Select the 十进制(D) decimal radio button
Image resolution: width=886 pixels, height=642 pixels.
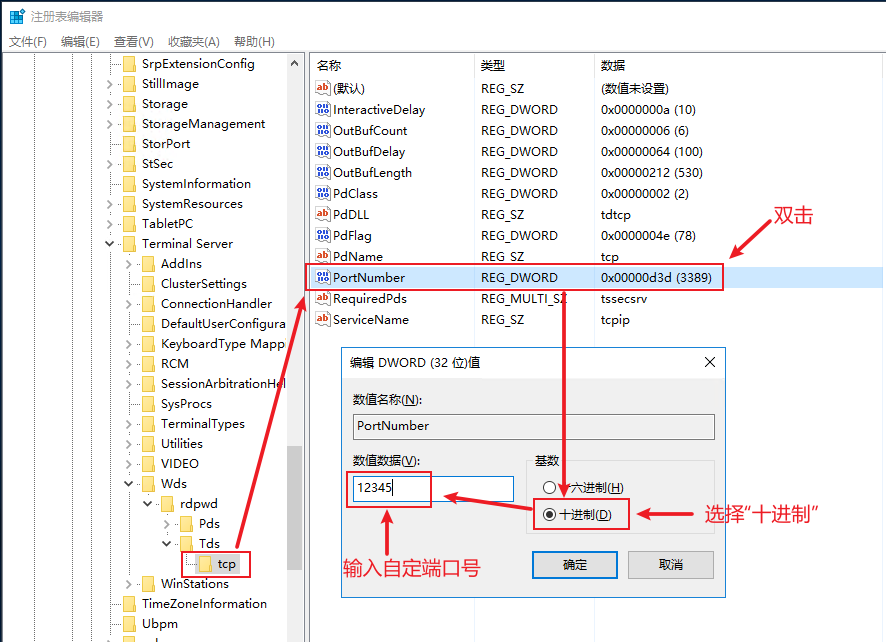click(549, 514)
